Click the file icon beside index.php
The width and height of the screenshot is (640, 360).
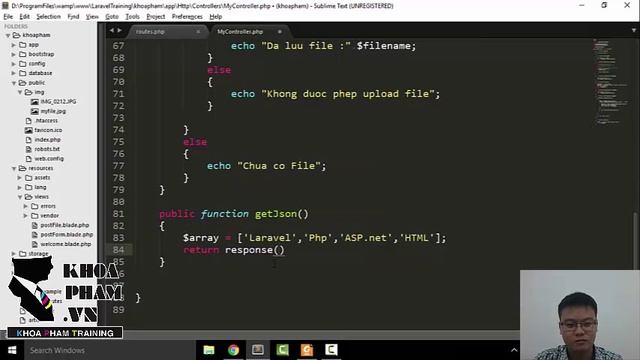(x=29, y=140)
